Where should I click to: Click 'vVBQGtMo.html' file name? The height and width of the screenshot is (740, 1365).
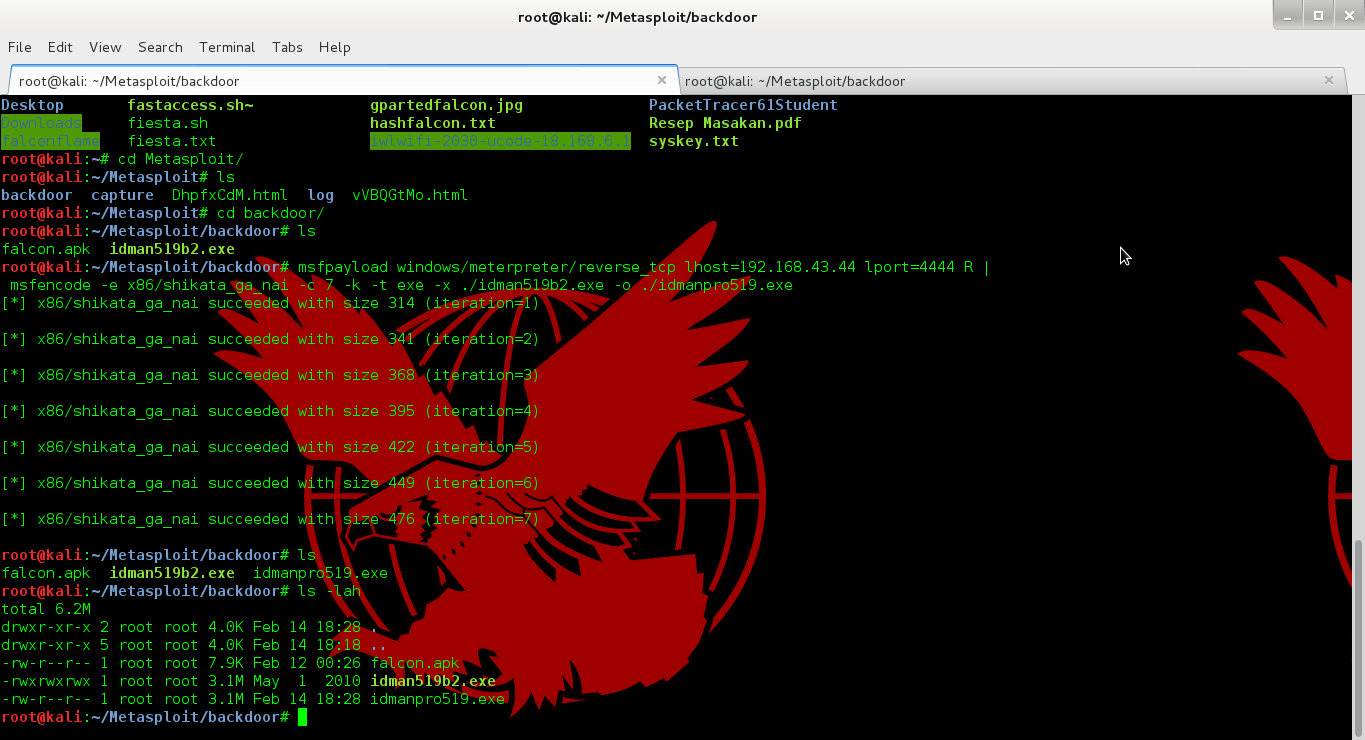coord(410,195)
